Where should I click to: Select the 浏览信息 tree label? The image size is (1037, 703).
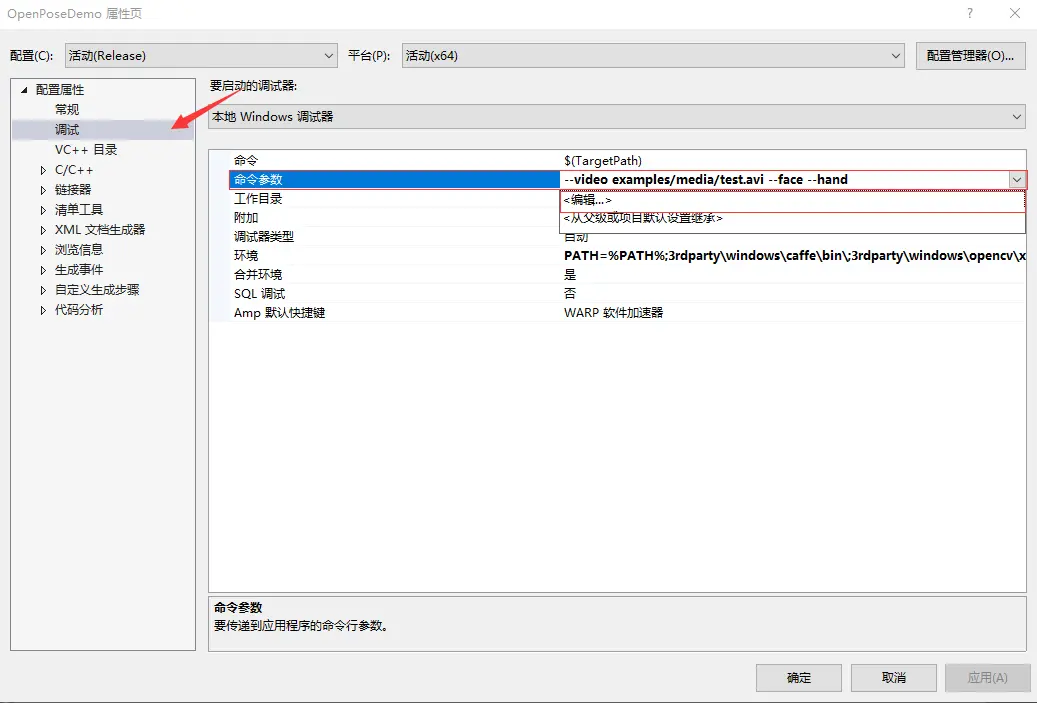click(79, 249)
